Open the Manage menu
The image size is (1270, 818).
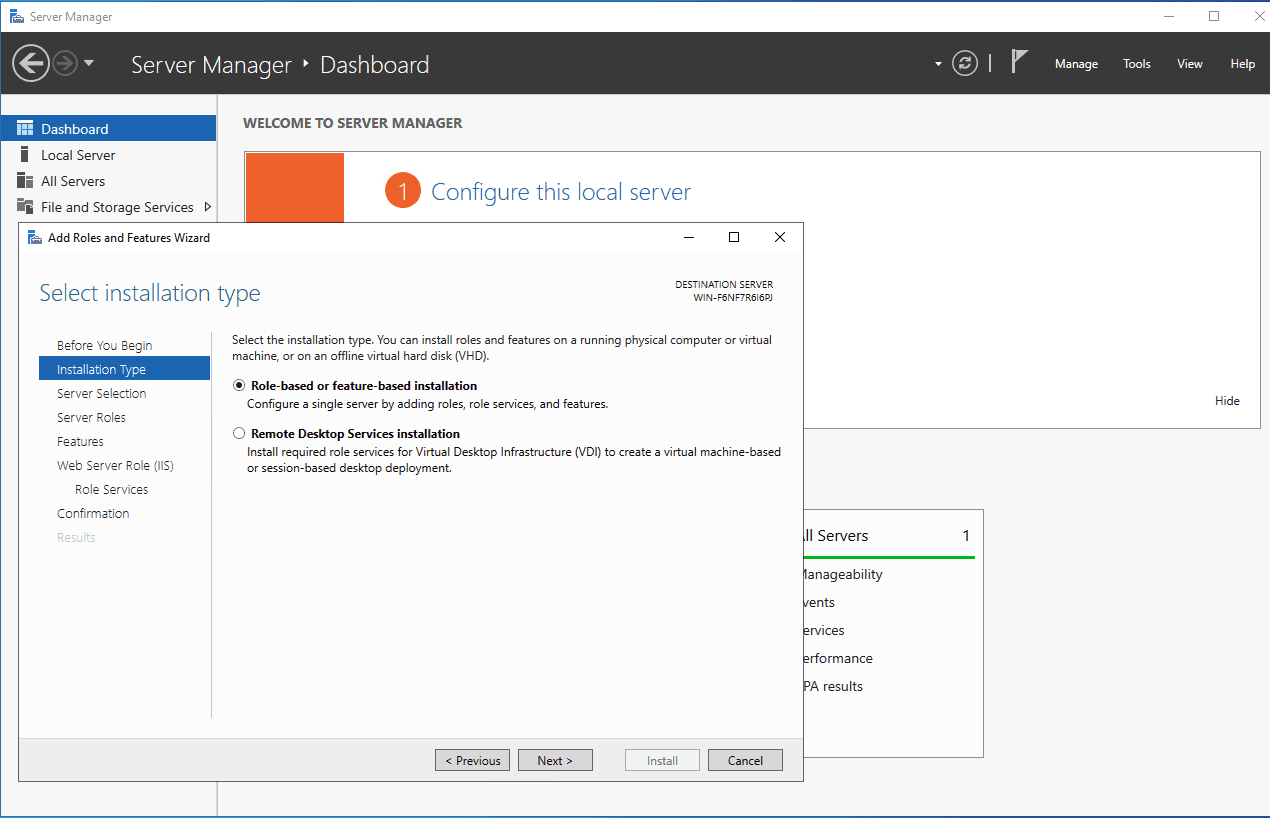1076,64
